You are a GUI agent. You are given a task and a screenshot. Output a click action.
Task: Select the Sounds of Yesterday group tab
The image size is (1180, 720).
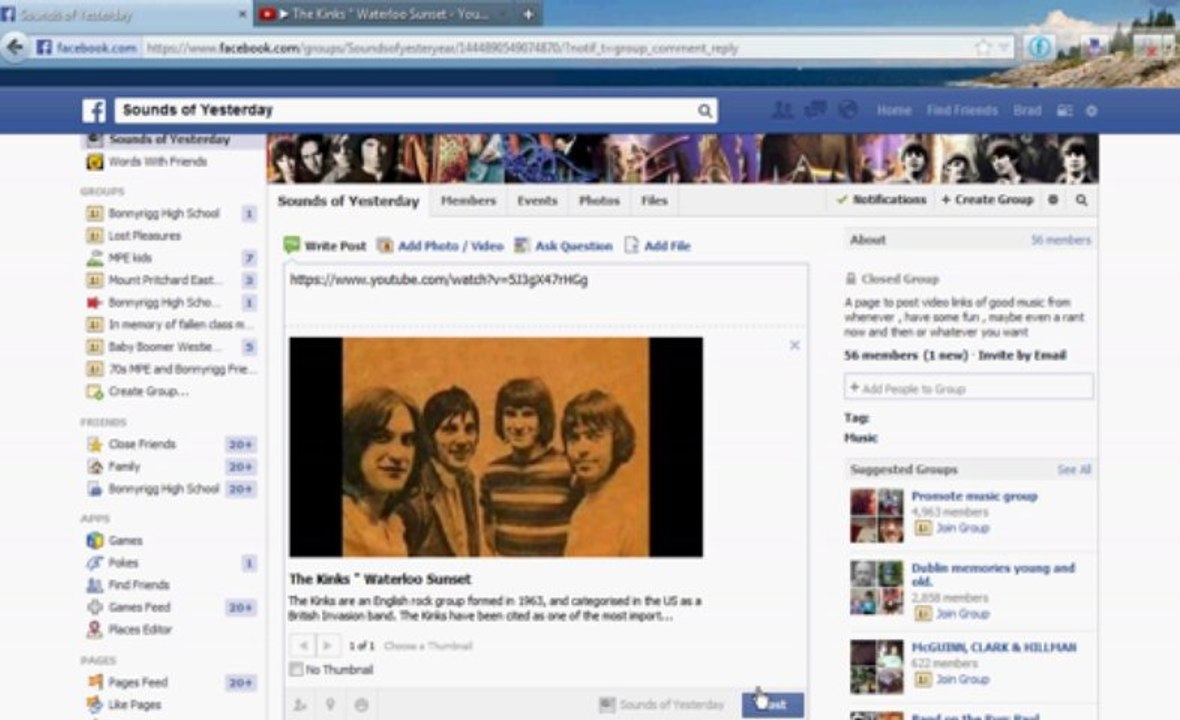click(x=348, y=201)
